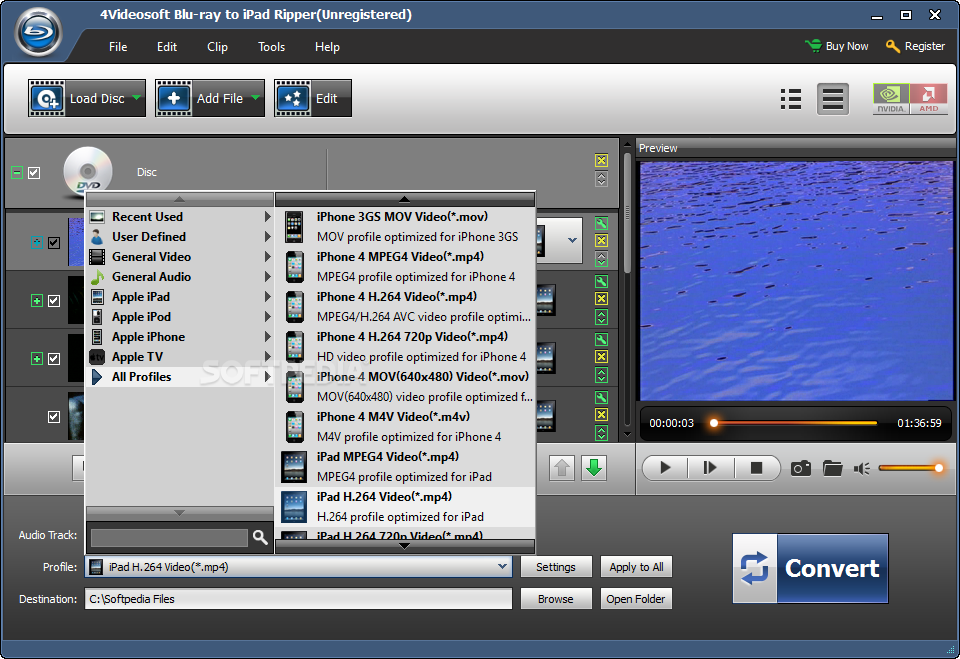Expand the second title with the plus icon

pyautogui.click(x=37, y=301)
